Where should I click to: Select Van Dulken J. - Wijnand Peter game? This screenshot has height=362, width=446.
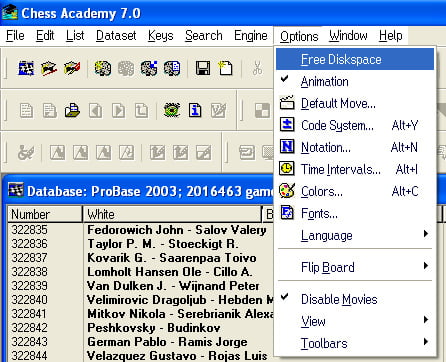click(173, 286)
